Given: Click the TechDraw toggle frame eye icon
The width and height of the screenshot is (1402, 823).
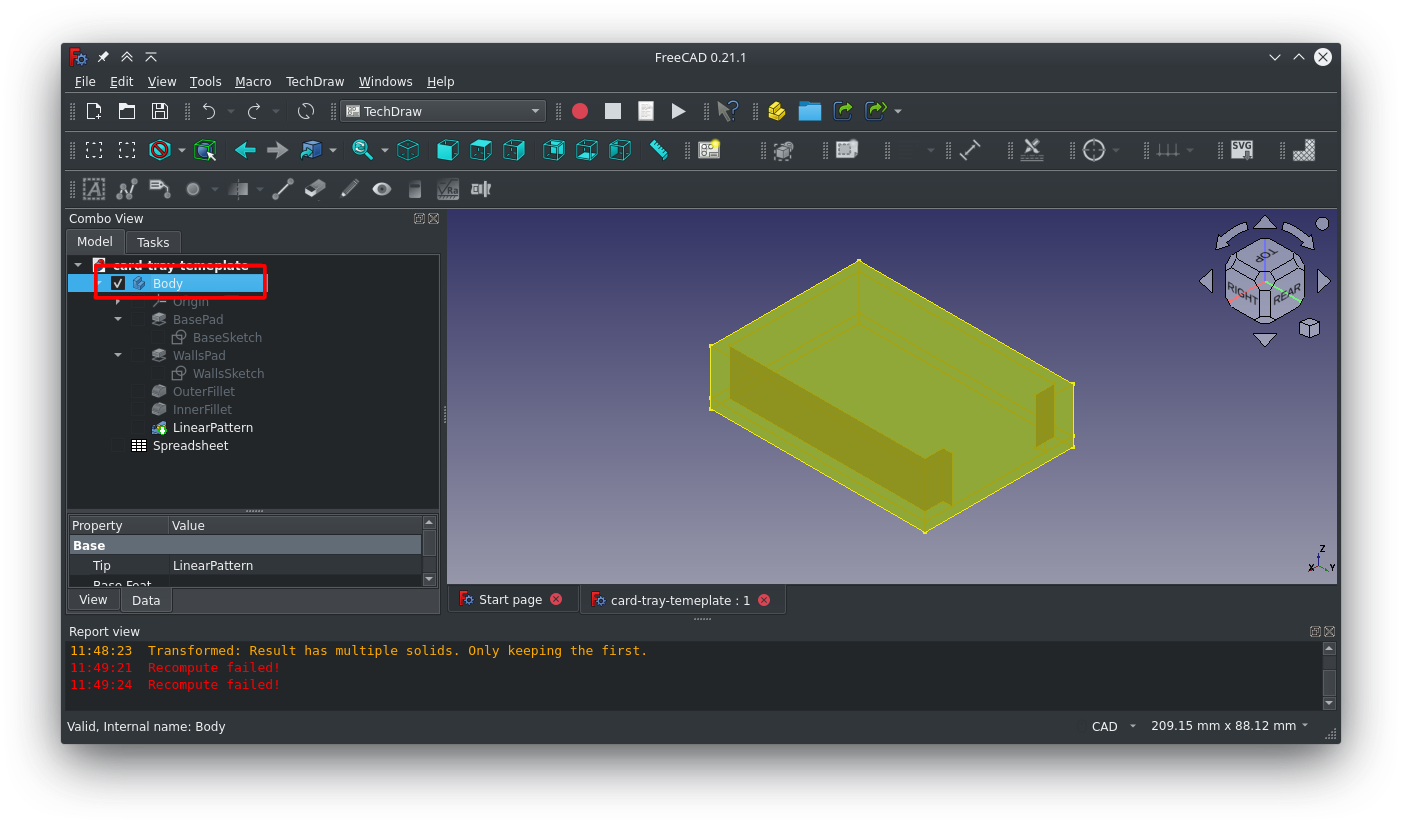Looking at the screenshot, I should [x=381, y=189].
